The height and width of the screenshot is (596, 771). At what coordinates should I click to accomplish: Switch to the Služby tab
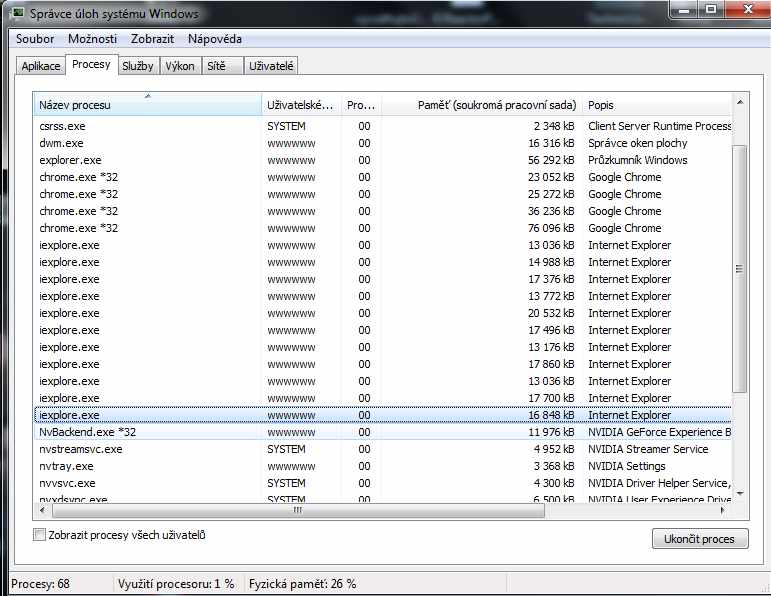(137, 66)
